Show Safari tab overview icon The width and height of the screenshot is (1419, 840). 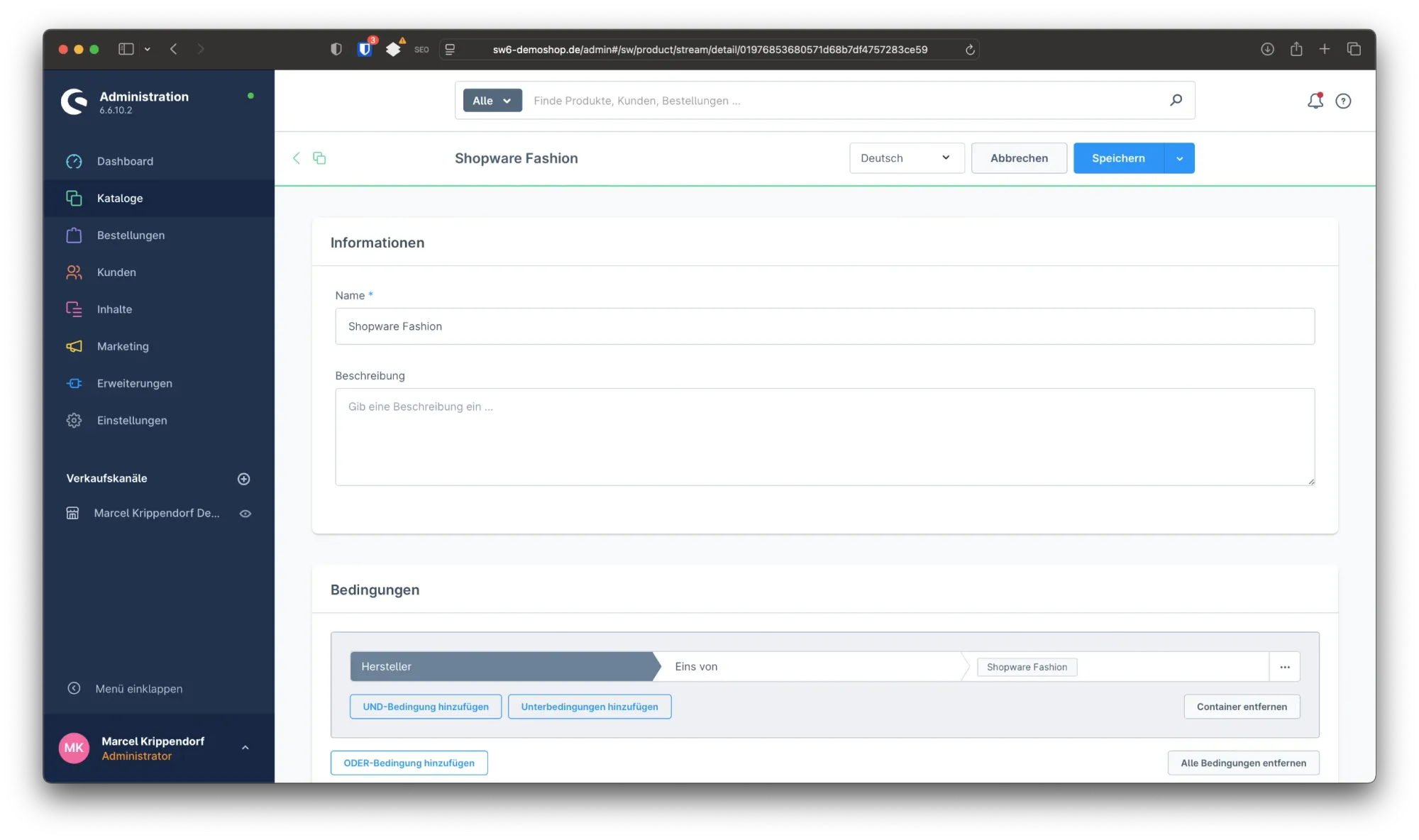(x=1354, y=49)
